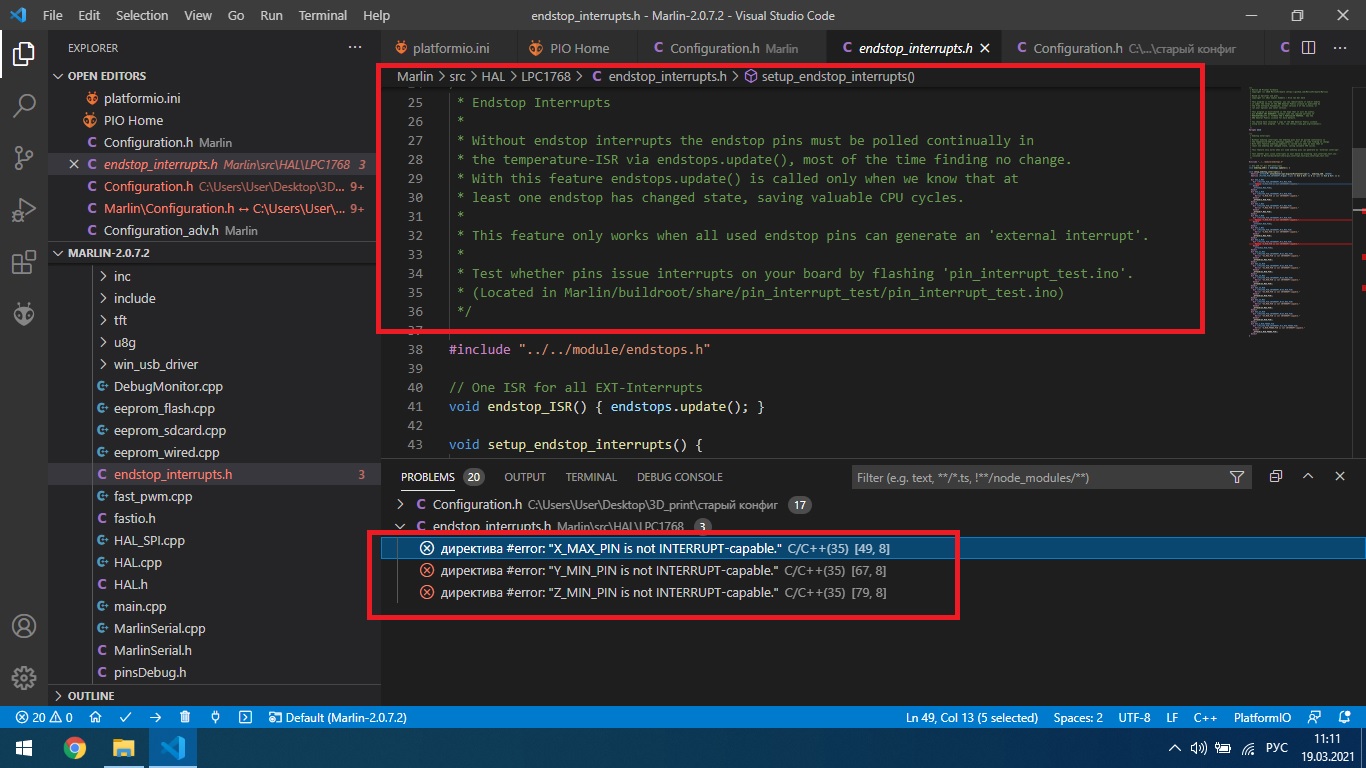Open the Selection menu

(142, 15)
